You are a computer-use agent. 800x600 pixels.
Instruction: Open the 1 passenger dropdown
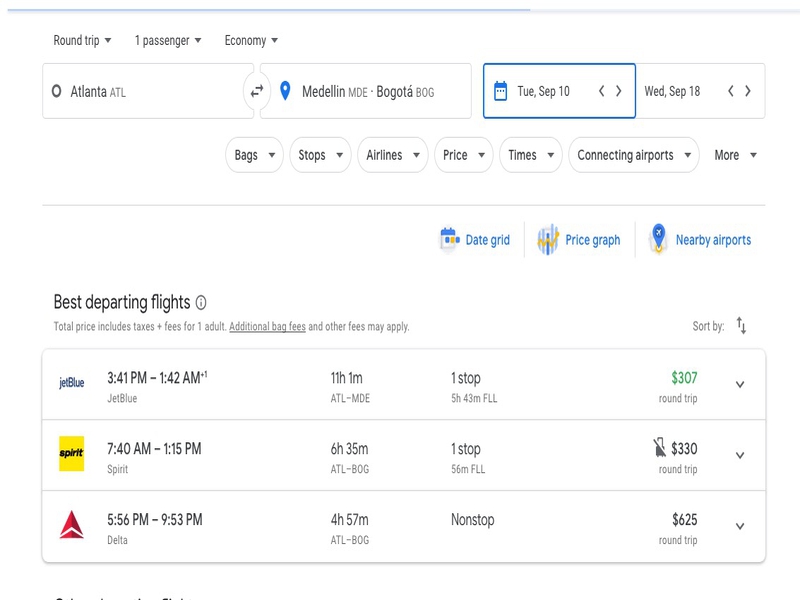[168, 40]
